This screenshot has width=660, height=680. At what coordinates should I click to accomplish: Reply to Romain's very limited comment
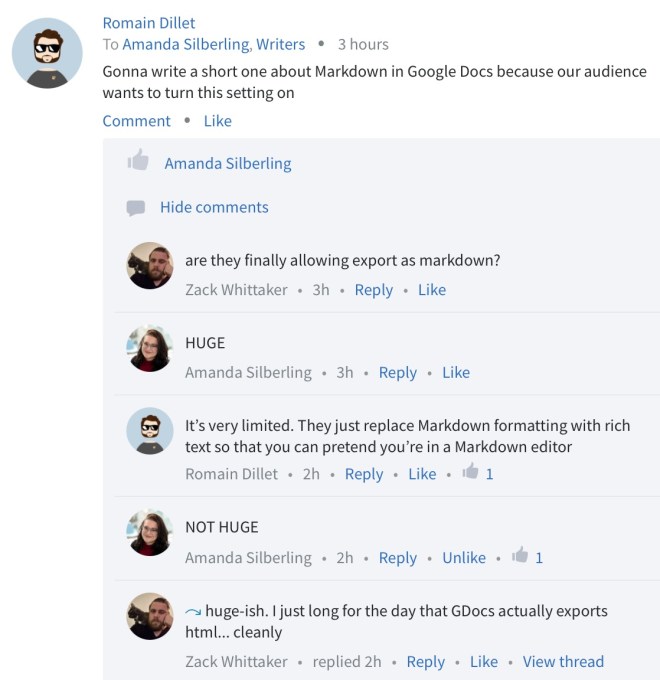(364, 474)
